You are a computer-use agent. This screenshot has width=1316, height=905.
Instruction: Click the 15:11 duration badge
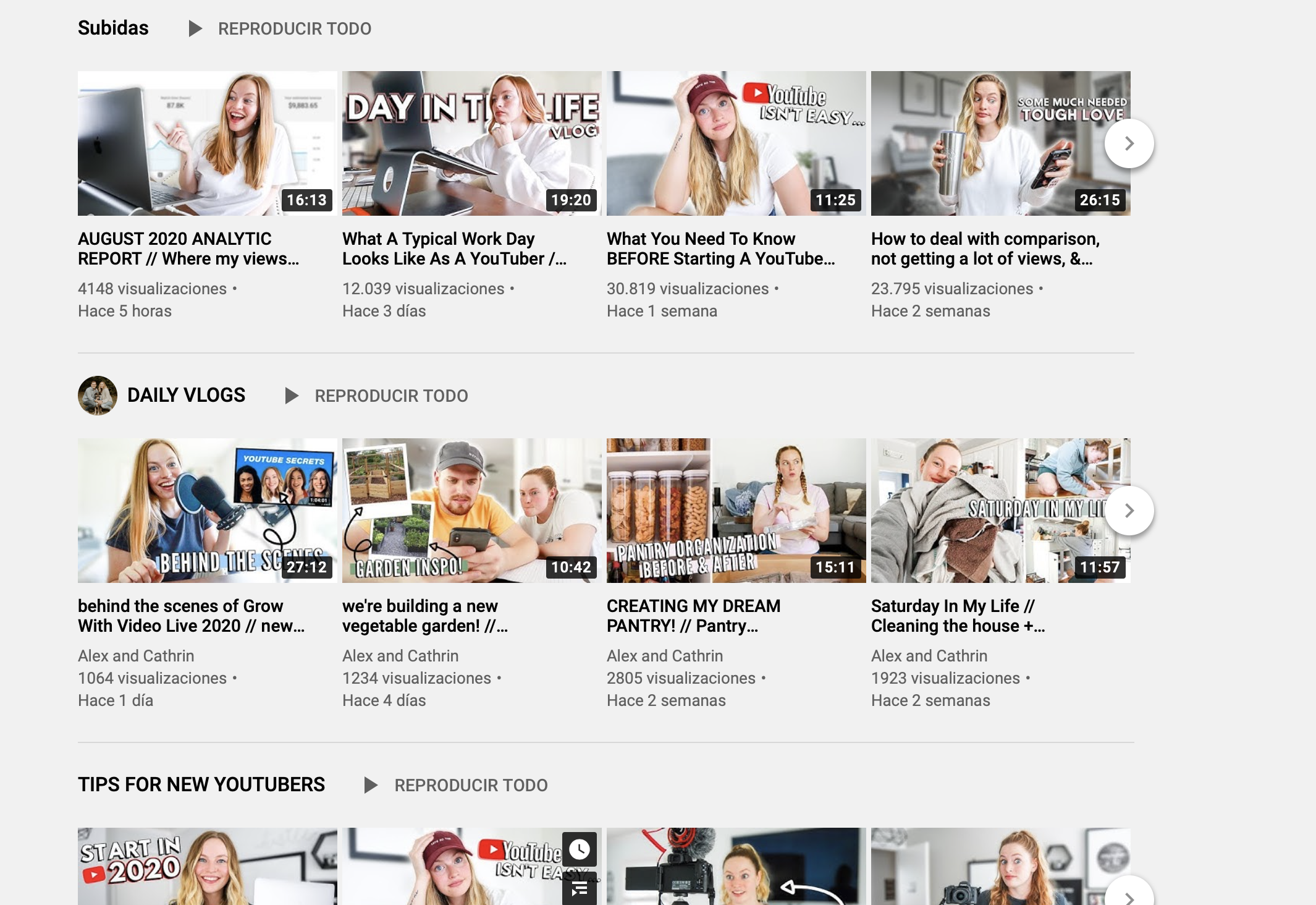[x=835, y=567]
